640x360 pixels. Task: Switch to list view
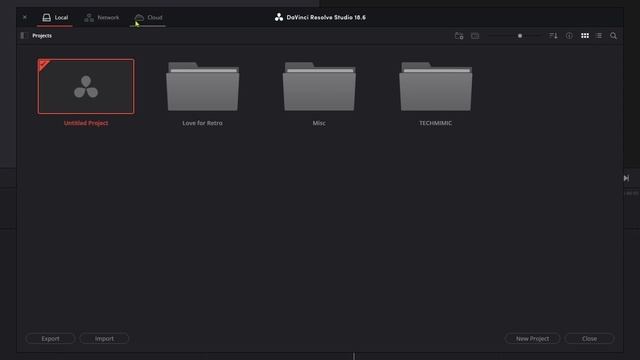(x=599, y=36)
